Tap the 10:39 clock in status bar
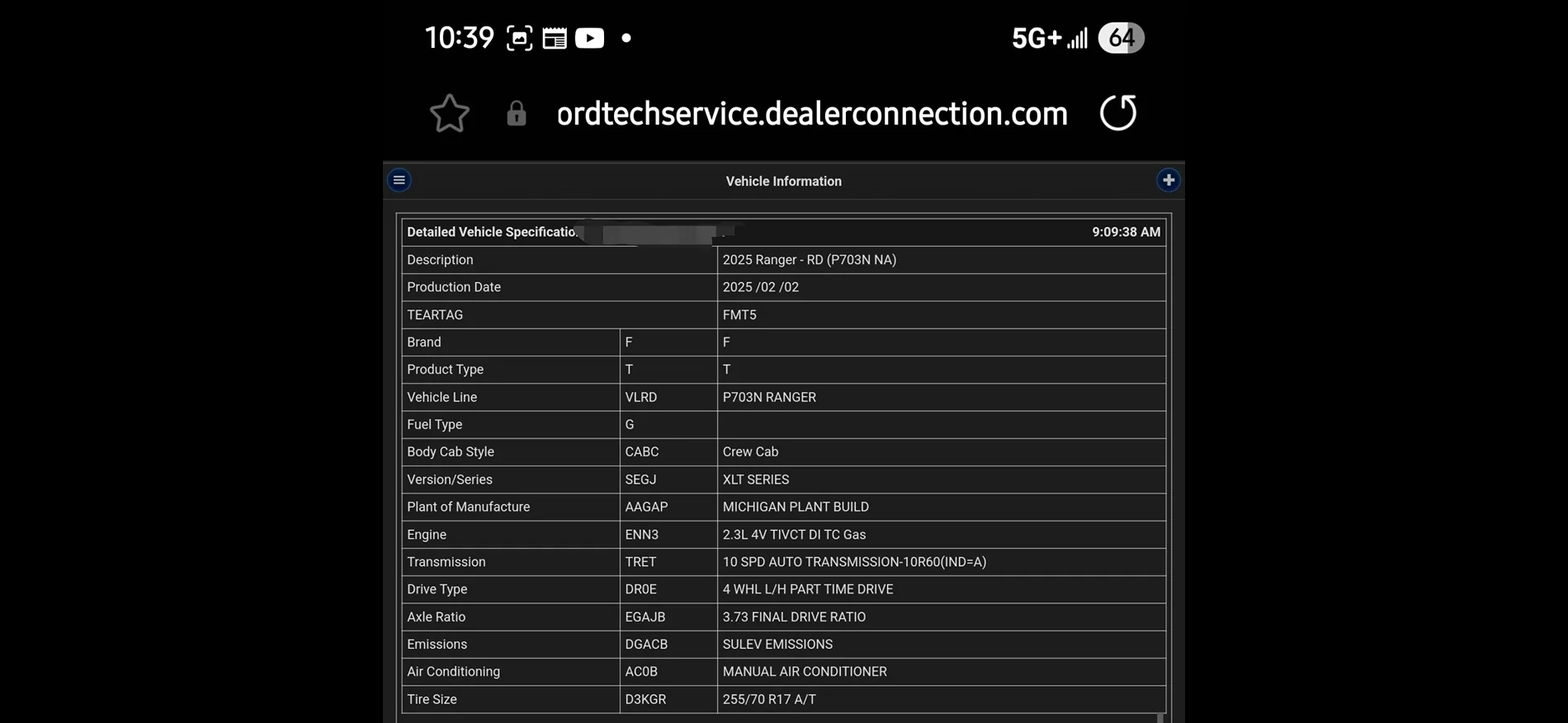 coord(460,38)
